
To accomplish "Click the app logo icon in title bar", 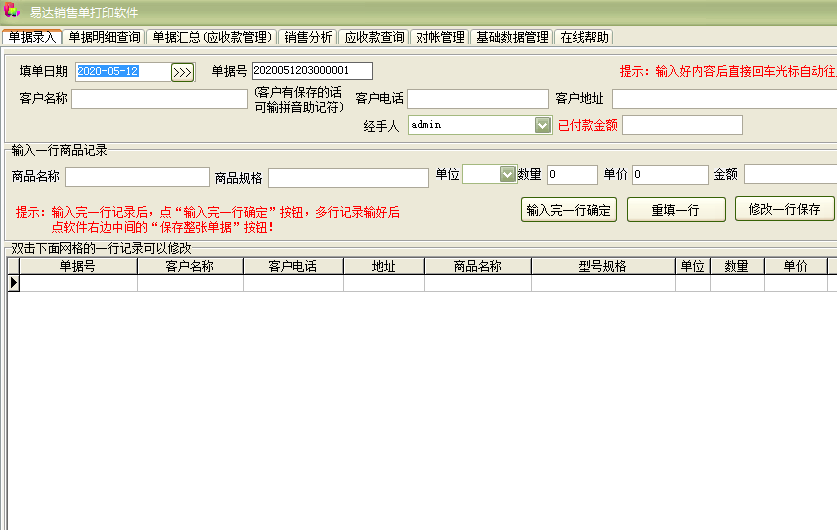I will [x=12, y=10].
